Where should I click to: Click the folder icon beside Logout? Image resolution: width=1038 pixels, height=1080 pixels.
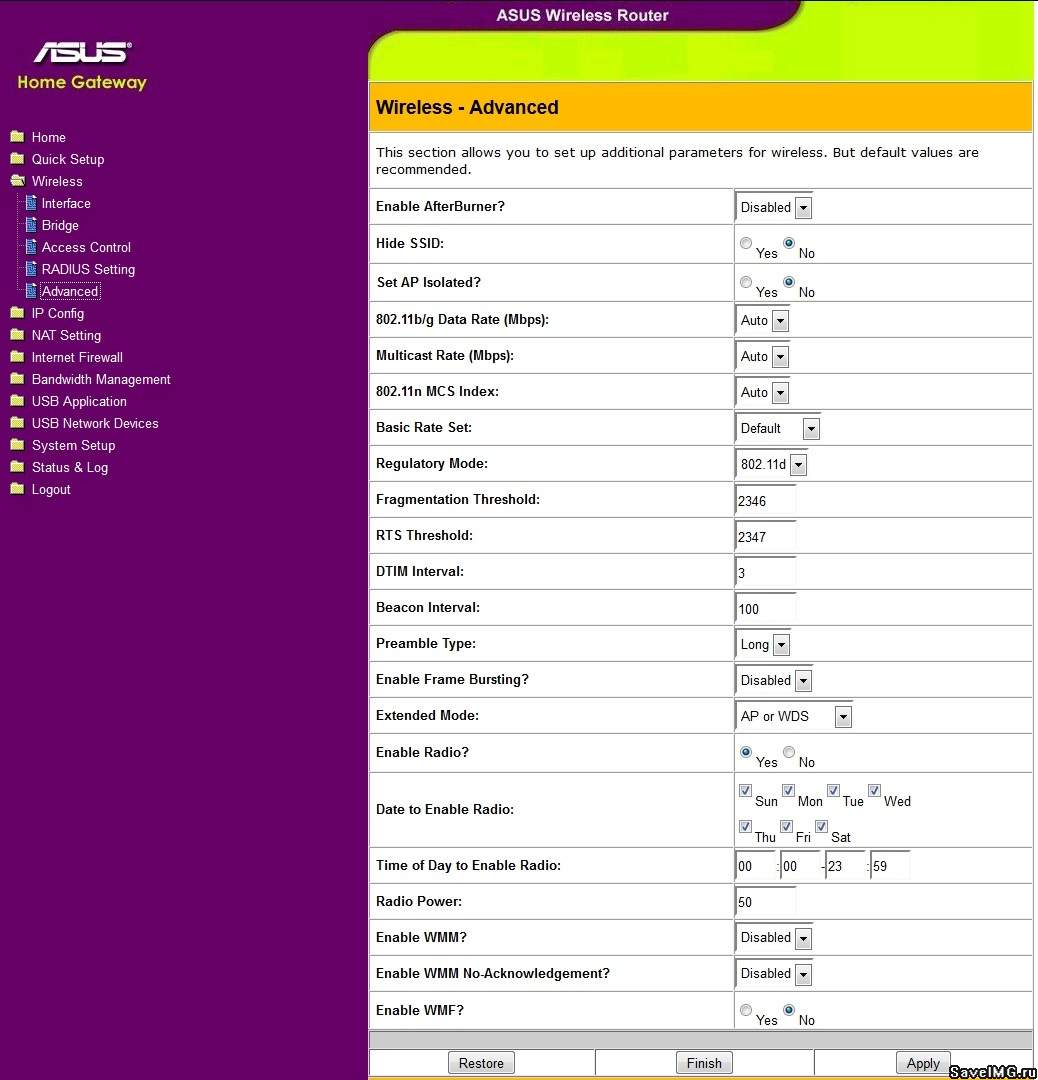[17, 489]
